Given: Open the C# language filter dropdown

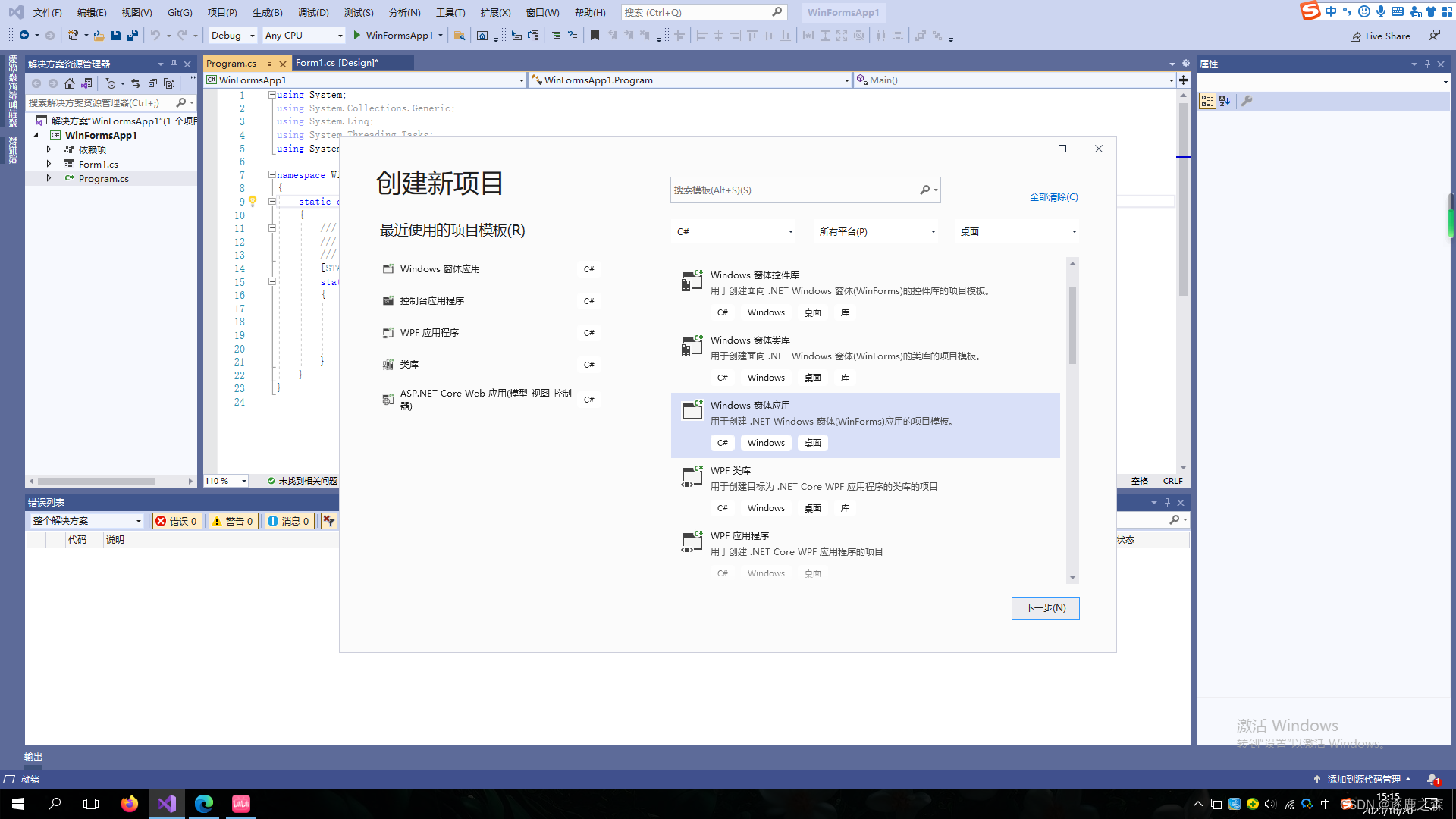Looking at the screenshot, I should [x=735, y=232].
